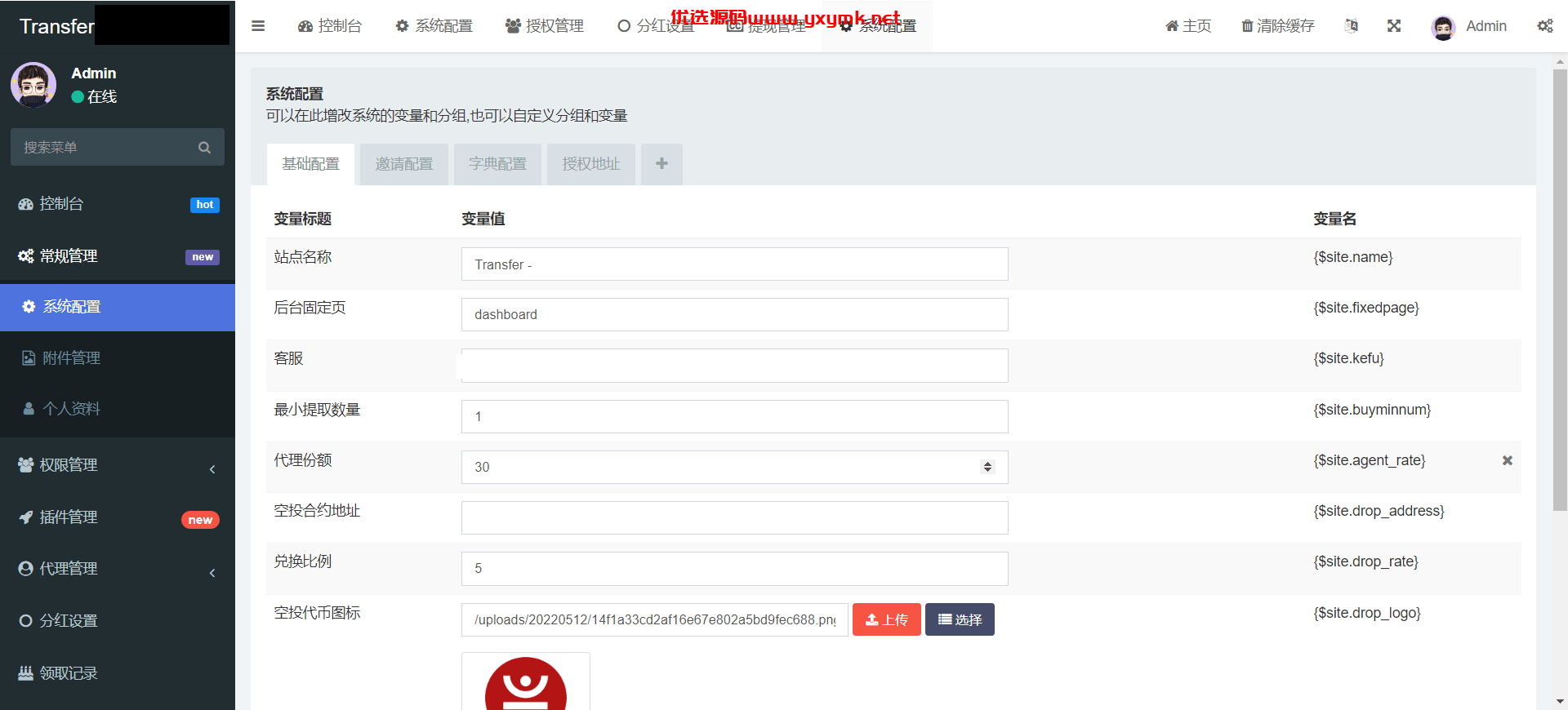Click the Admin avatar in the sidebar

33,85
